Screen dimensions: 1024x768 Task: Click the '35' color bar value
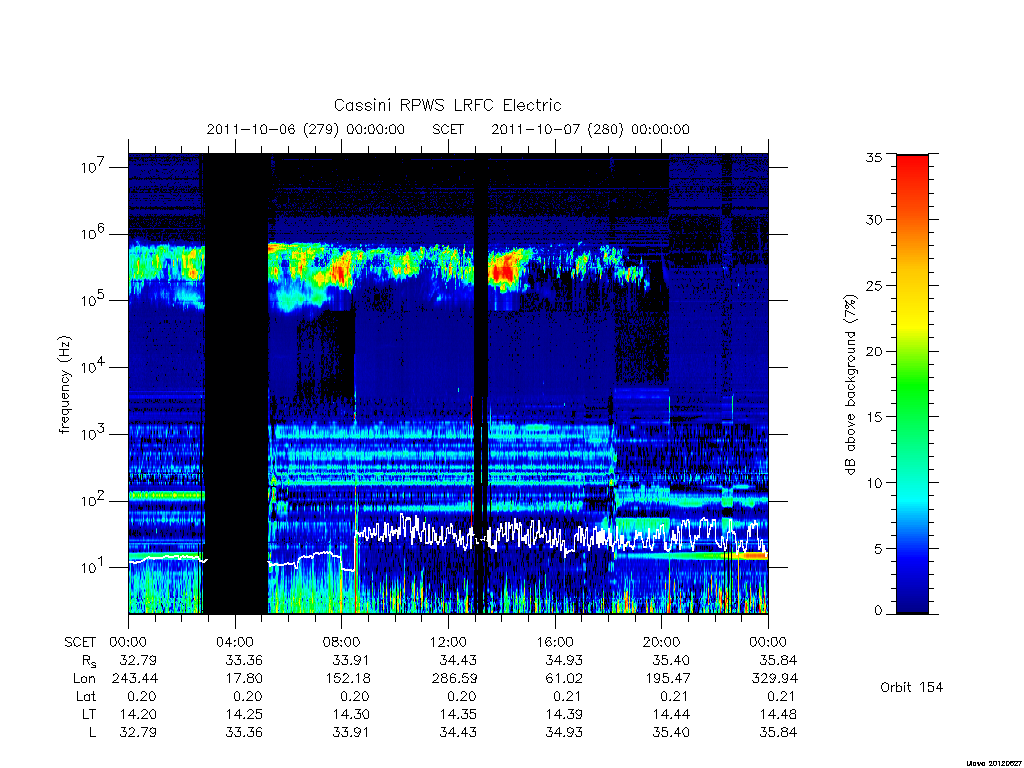(x=873, y=157)
